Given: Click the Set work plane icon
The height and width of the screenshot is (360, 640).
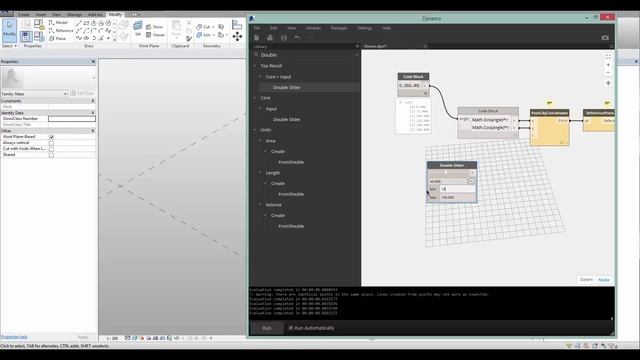Looking at the screenshot, I should (x=138, y=29).
